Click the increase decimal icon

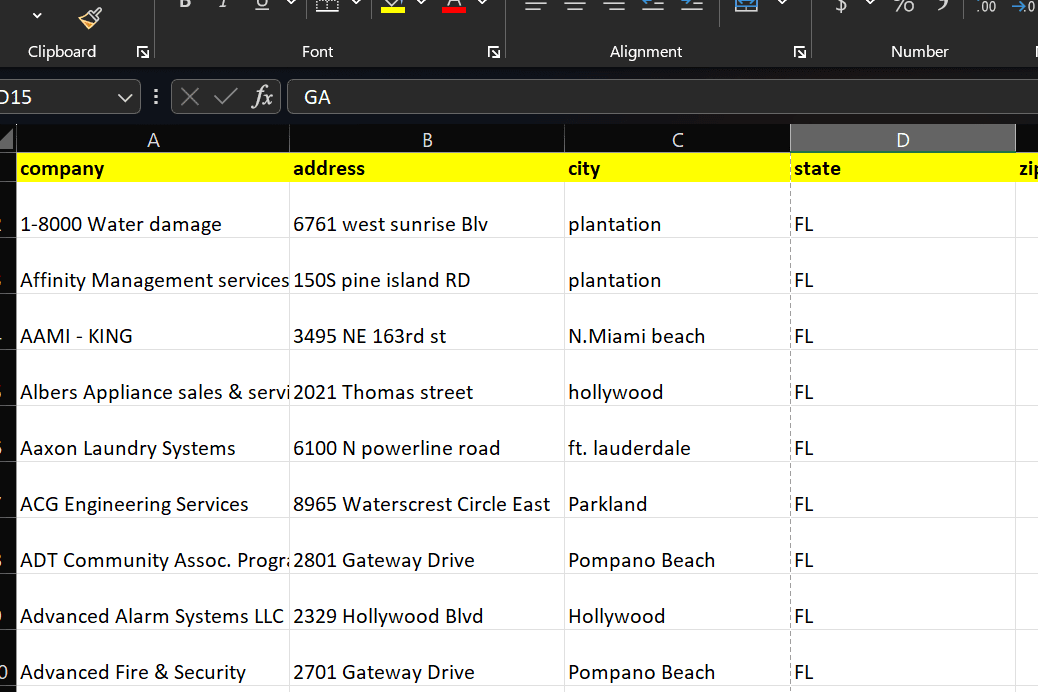(986, 6)
